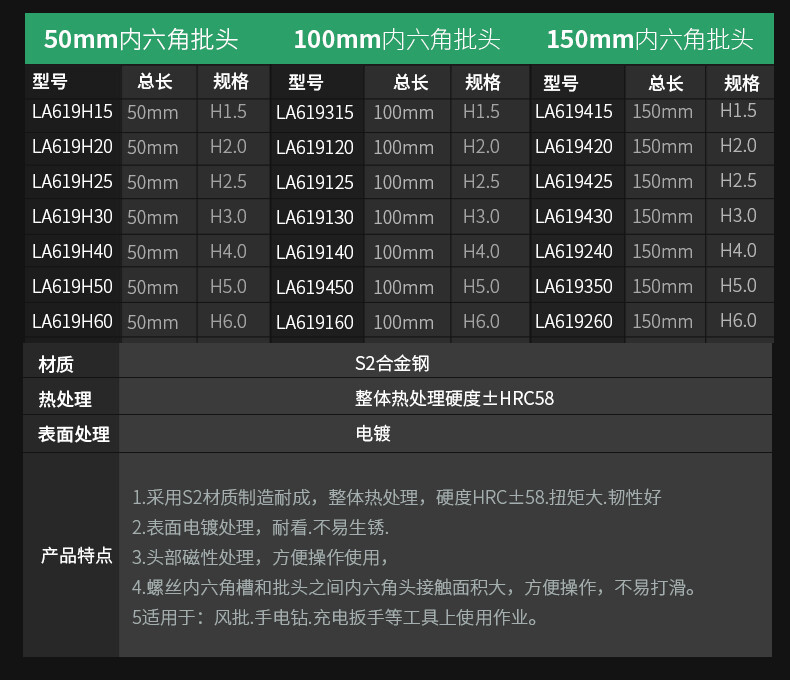Click model number LA619125
This screenshot has width=790, height=680.
pos(315,182)
